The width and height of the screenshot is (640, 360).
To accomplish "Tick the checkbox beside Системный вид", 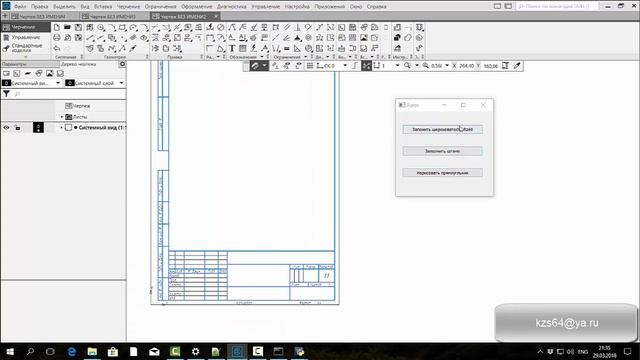I will click(68, 128).
